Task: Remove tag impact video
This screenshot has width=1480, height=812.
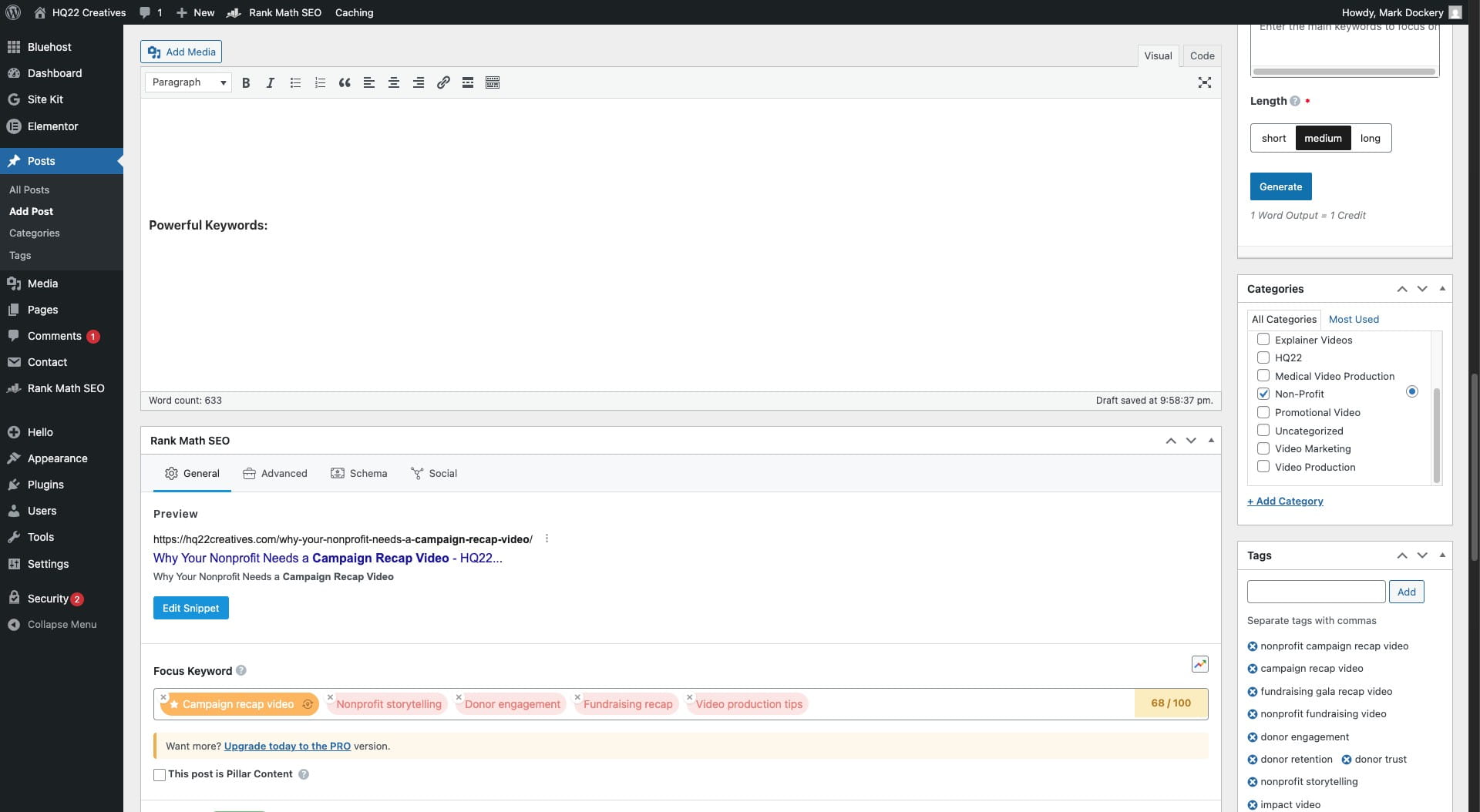Action: click(1253, 805)
